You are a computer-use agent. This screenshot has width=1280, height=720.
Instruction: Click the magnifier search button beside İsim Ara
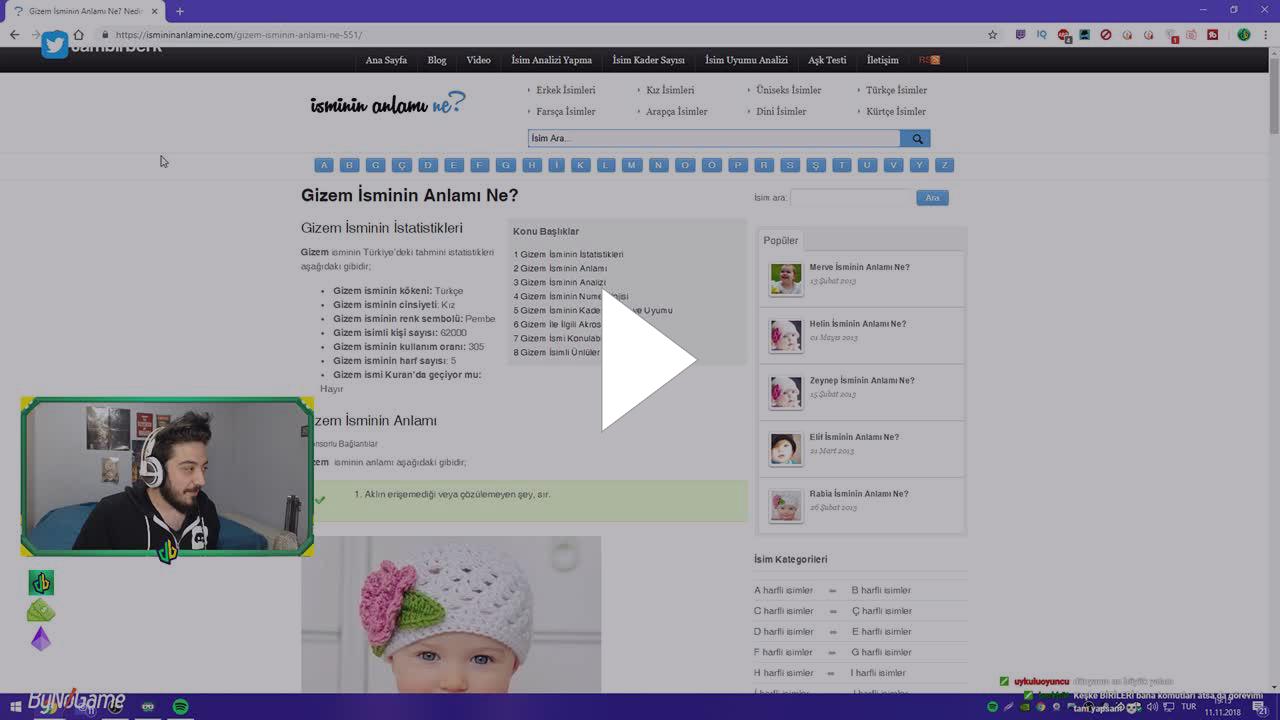point(916,139)
